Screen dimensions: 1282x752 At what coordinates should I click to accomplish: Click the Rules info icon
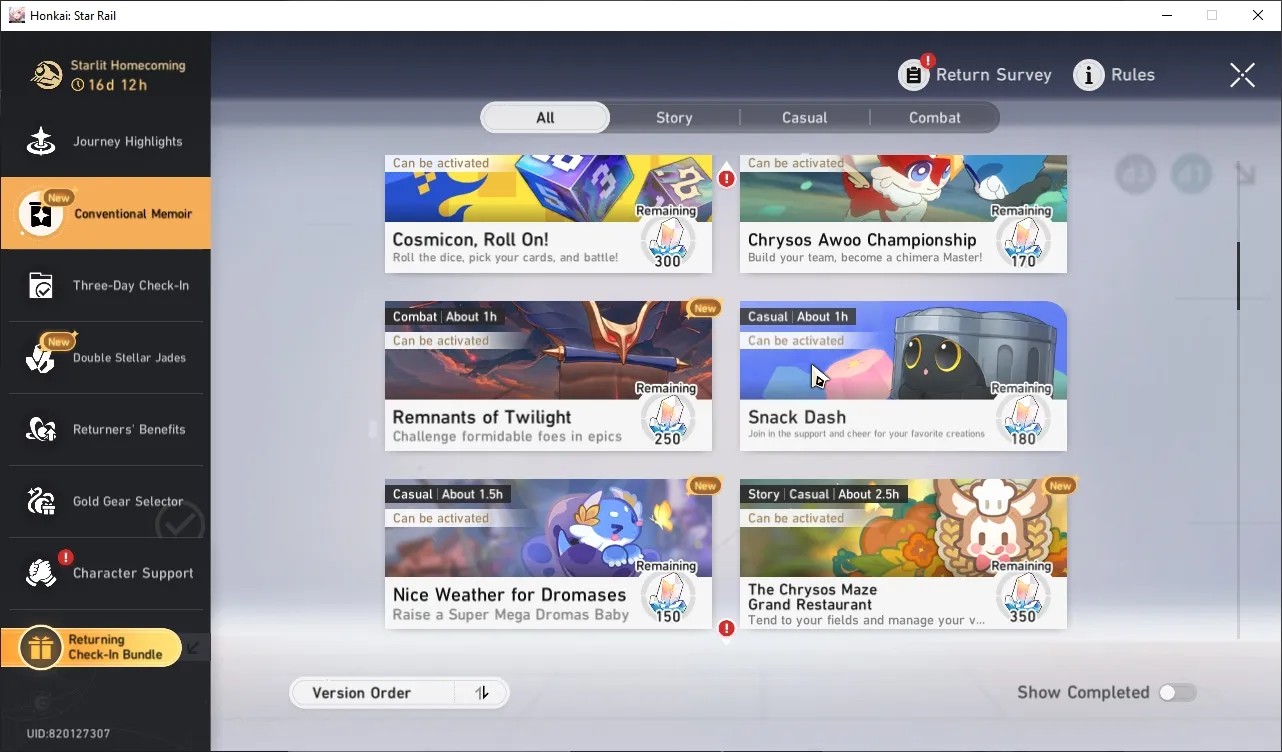(x=1089, y=75)
